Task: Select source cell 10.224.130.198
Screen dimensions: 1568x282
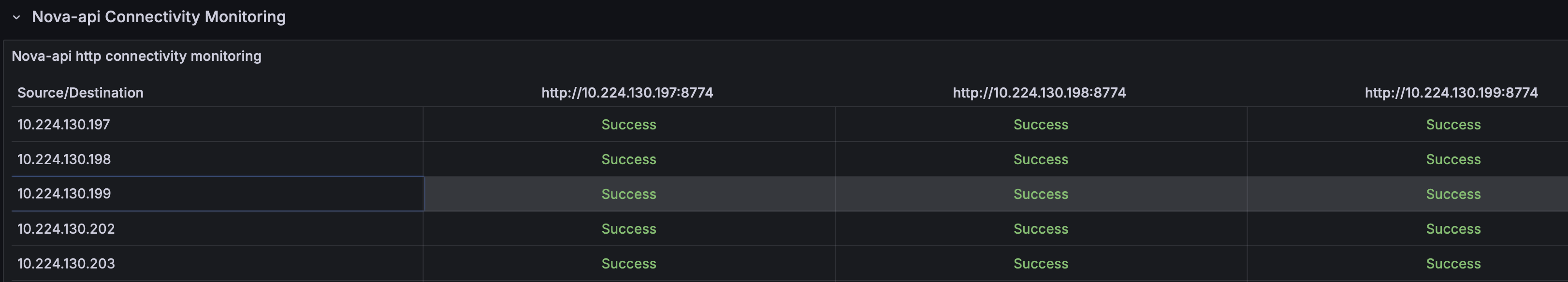Action: click(x=64, y=159)
